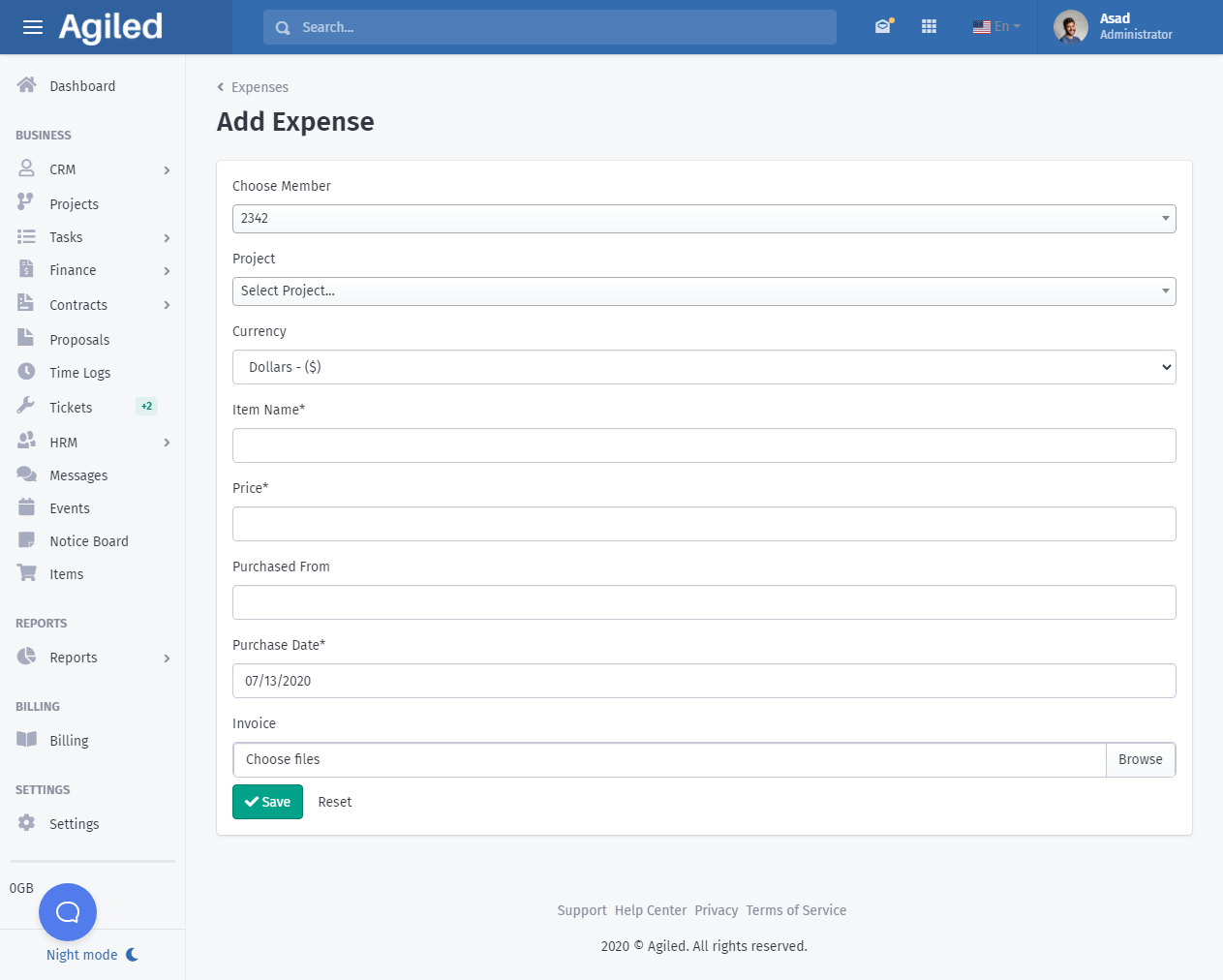Click the Dashboard home icon

[x=27, y=85]
